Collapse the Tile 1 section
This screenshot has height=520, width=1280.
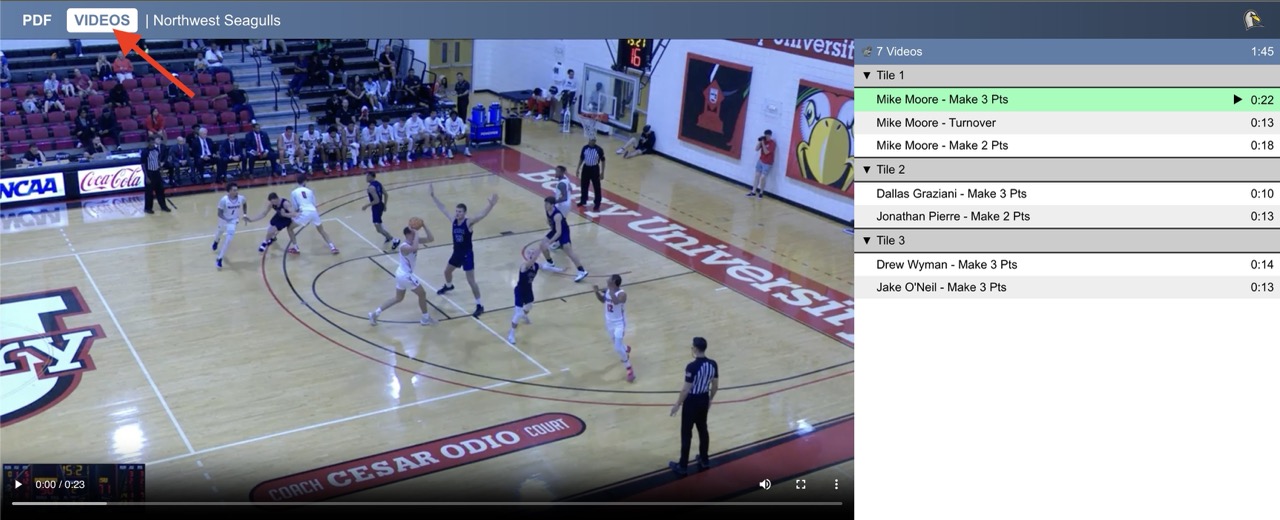pos(867,76)
